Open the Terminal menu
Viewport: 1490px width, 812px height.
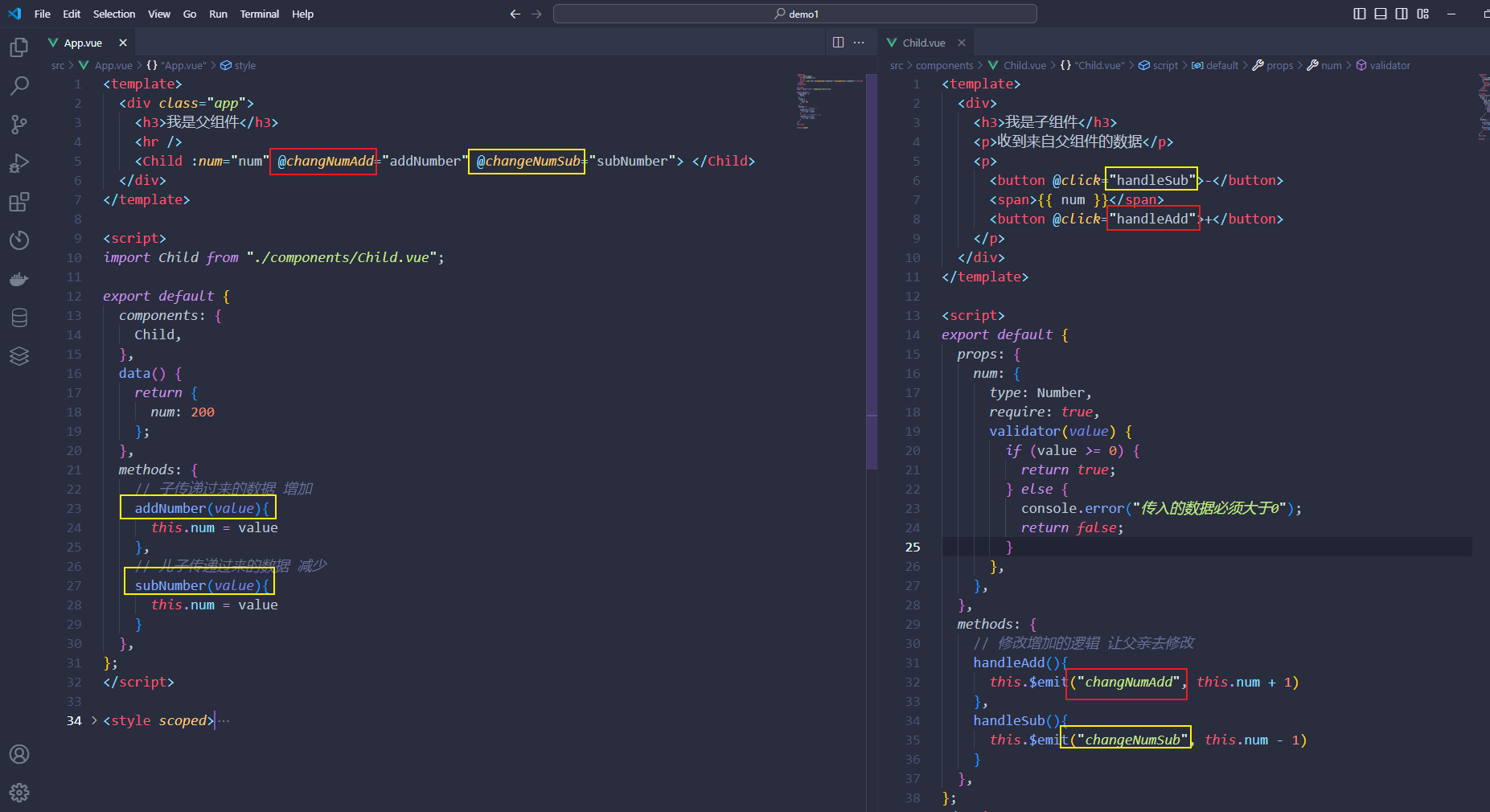260,14
